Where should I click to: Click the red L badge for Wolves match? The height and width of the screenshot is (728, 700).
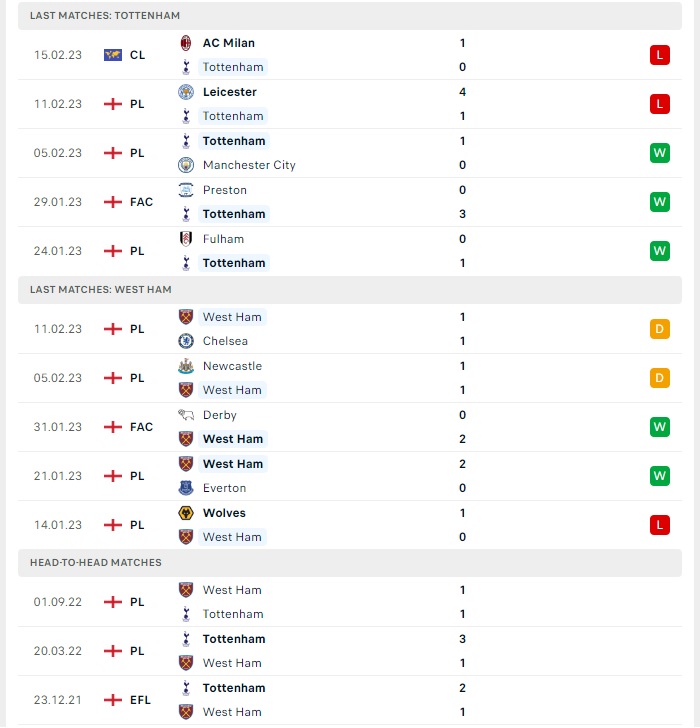(660, 525)
